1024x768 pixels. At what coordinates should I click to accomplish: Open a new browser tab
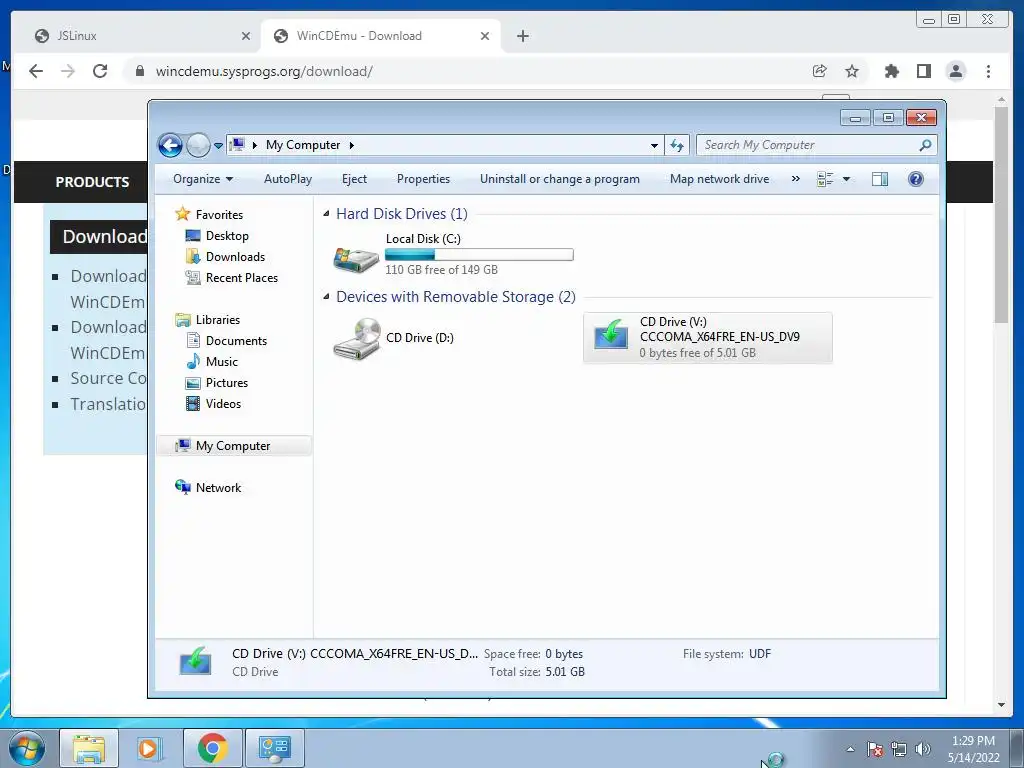522,36
